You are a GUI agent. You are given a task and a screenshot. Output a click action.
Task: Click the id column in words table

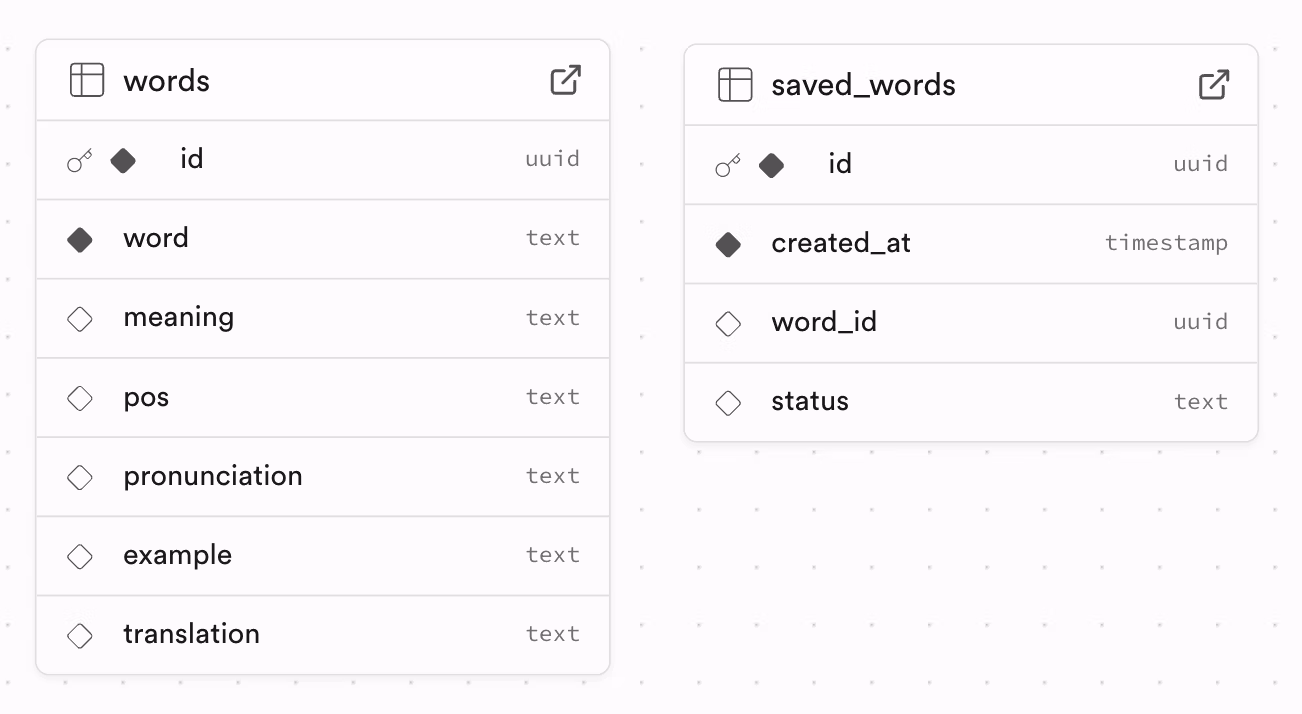(192, 159)
